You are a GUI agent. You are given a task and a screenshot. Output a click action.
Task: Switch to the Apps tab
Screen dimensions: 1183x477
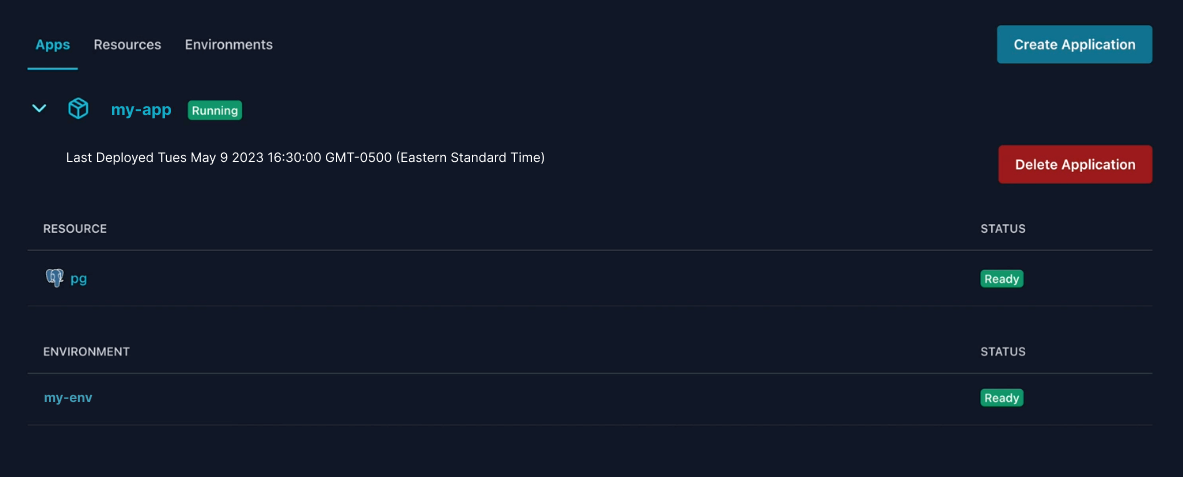[52, 45]
